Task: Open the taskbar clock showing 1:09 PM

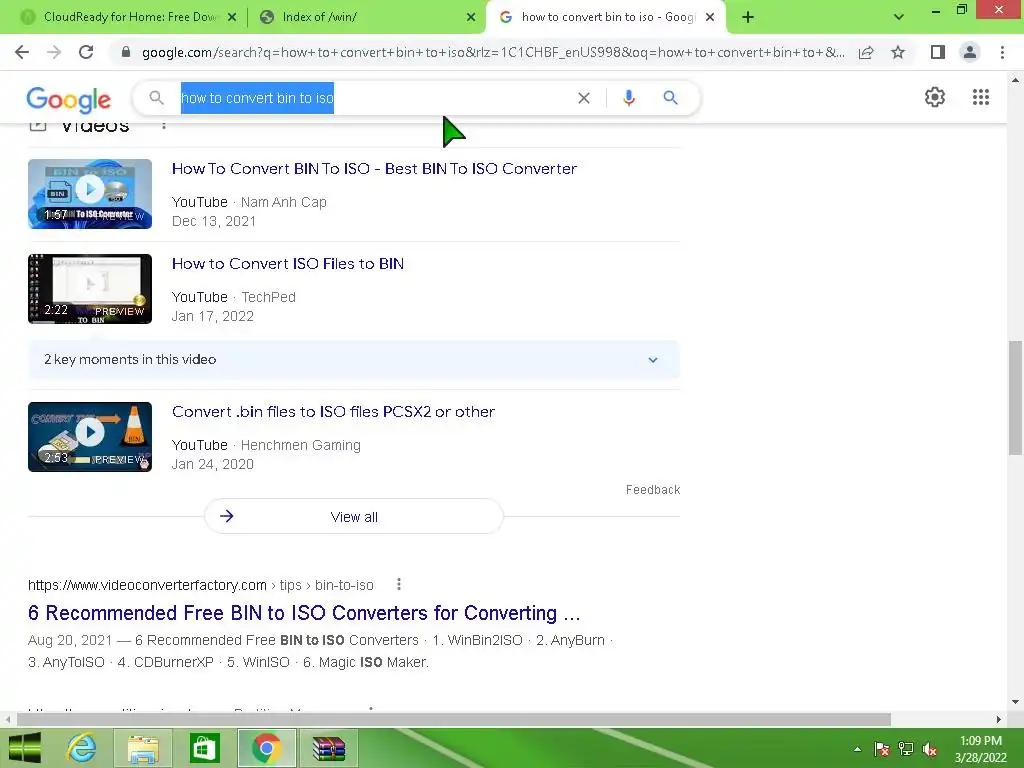Action: coord(981,749)
